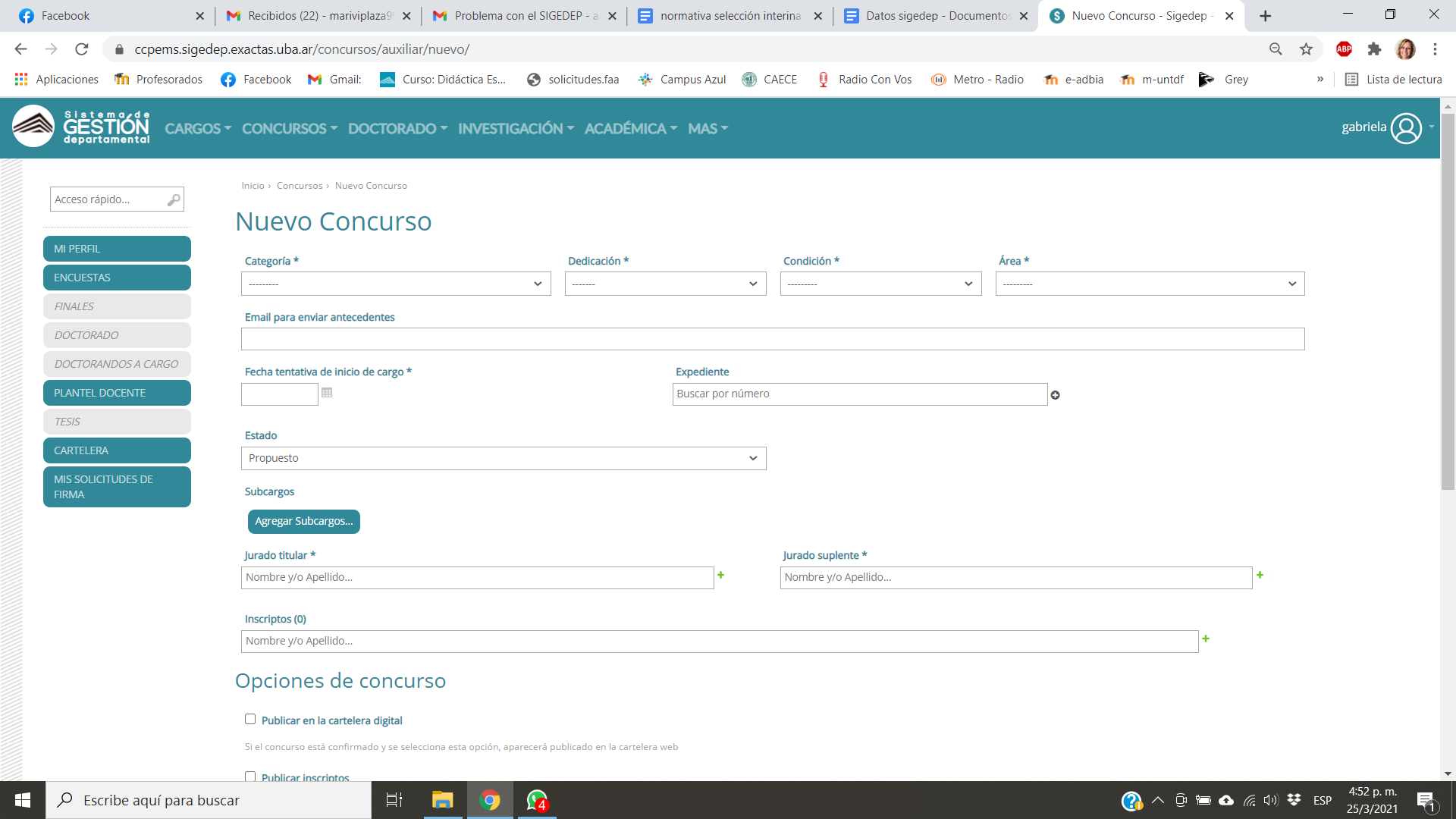Click the volume tray icon
This screenshot has height=819, width=1456.
click(x=1271, y=800)
